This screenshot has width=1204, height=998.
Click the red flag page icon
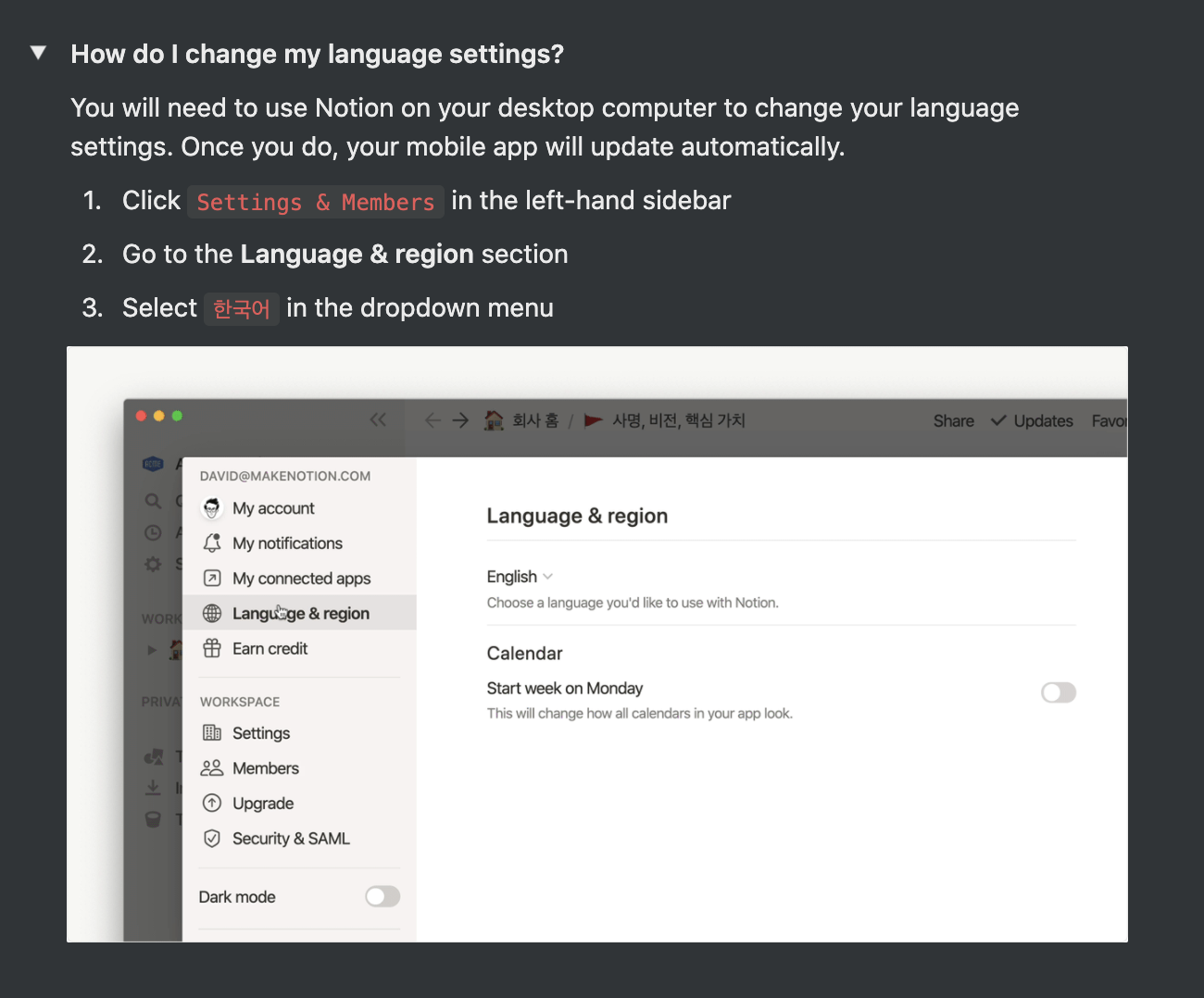tap(594, 420)
